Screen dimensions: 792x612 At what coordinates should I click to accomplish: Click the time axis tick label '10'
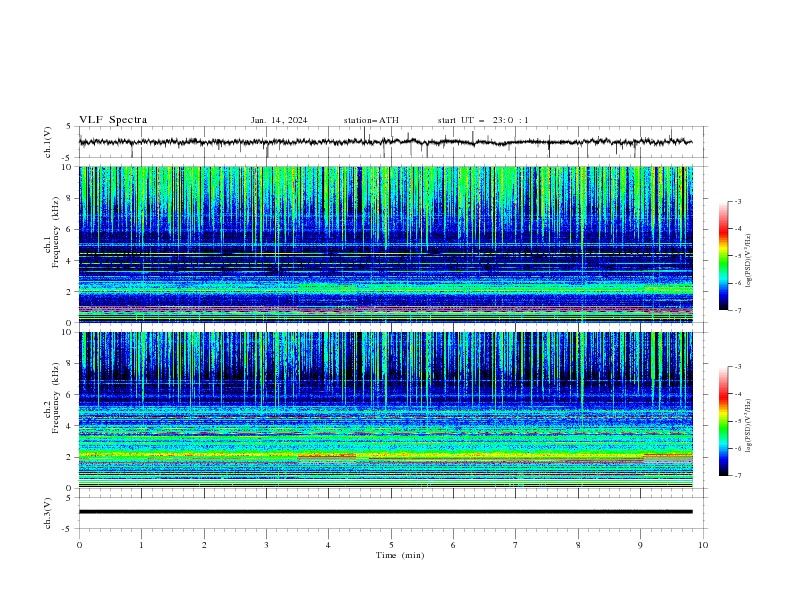(x=703, y=545)
